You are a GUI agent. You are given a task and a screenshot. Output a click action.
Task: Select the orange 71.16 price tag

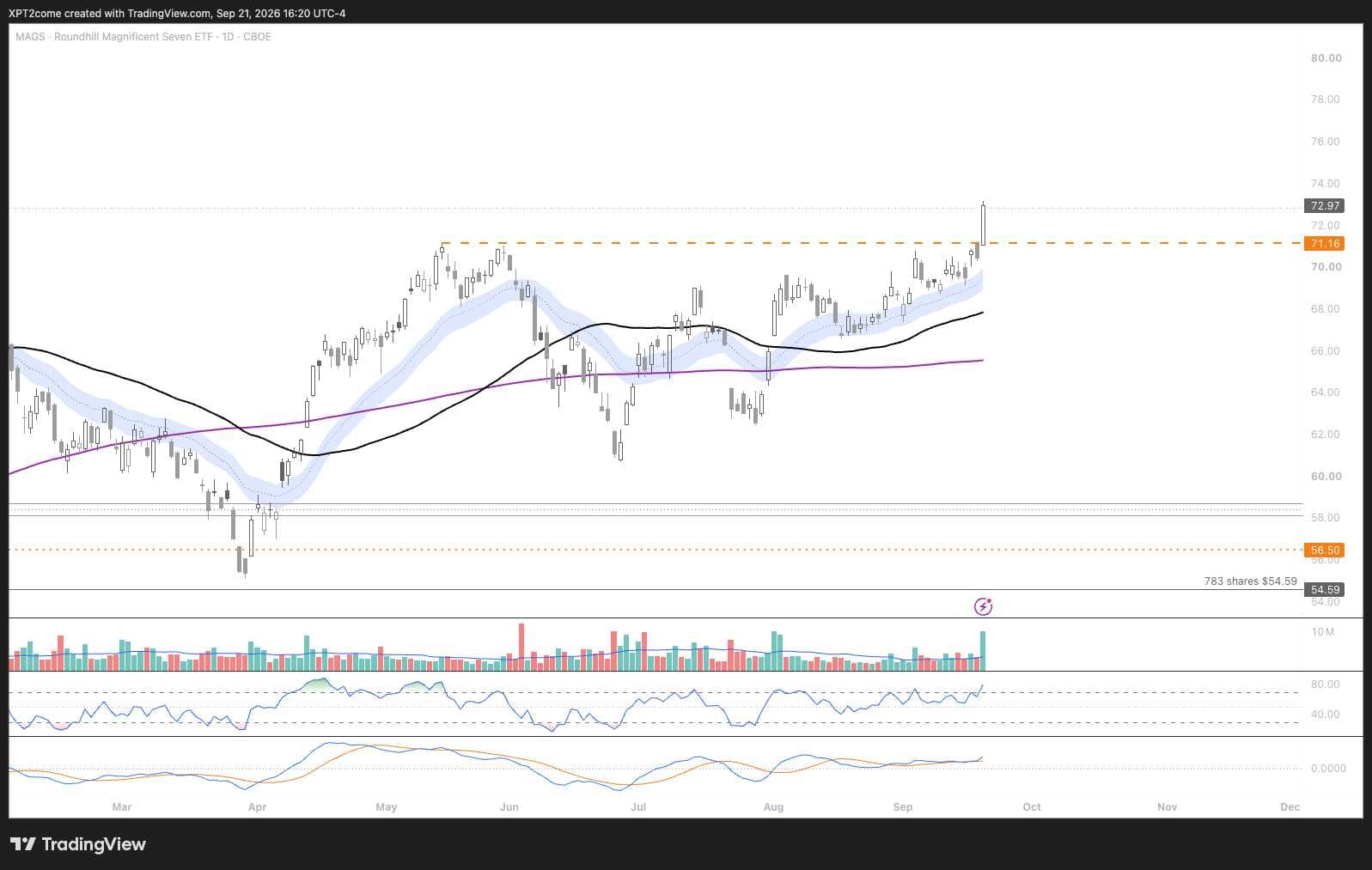click(x=1324, y=244)
